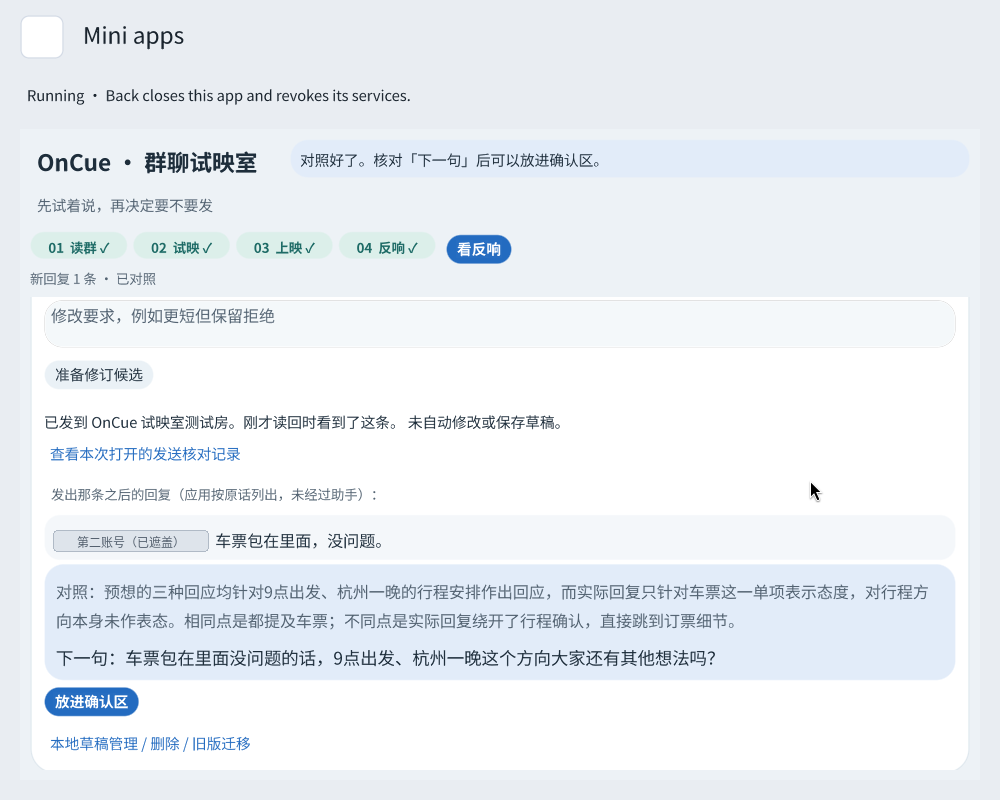Click the 发出那条之后的回复 caption
Viewport: 1000px width, 800px height.
click(214, 494)
